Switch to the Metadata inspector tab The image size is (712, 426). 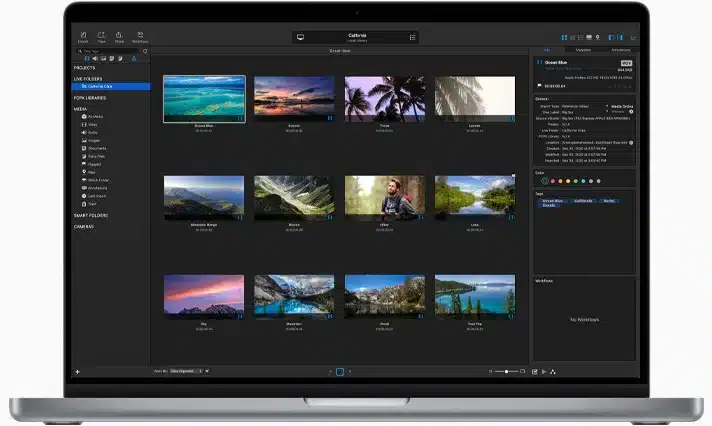583,50
